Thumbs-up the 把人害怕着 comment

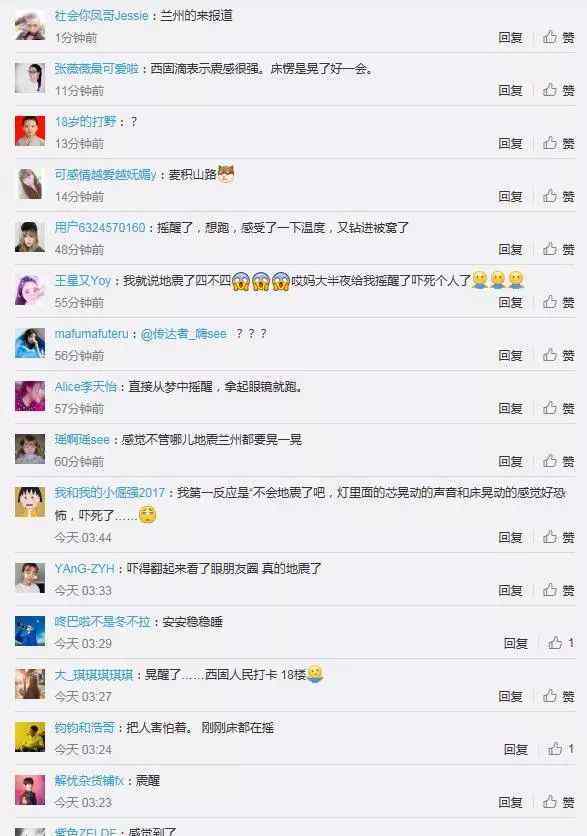click(561, 749)
